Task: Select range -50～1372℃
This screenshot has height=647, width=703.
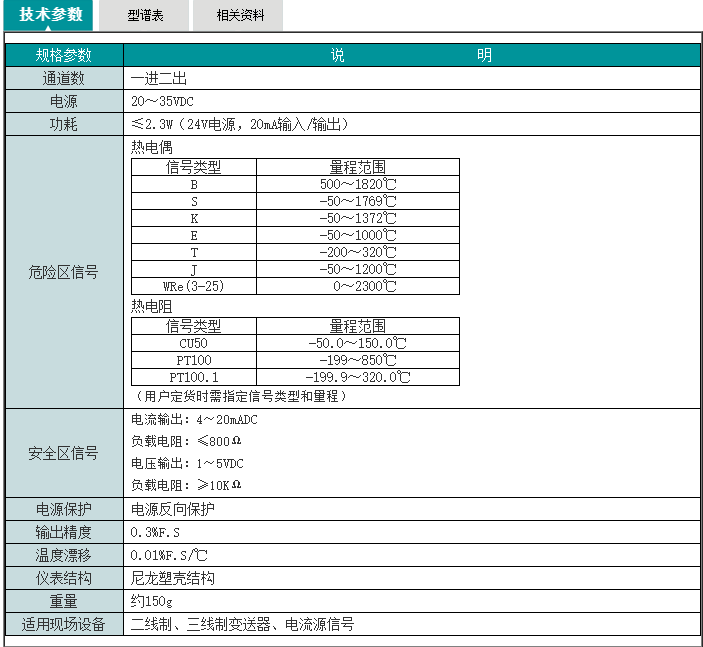Action: (x=358, y=218)
